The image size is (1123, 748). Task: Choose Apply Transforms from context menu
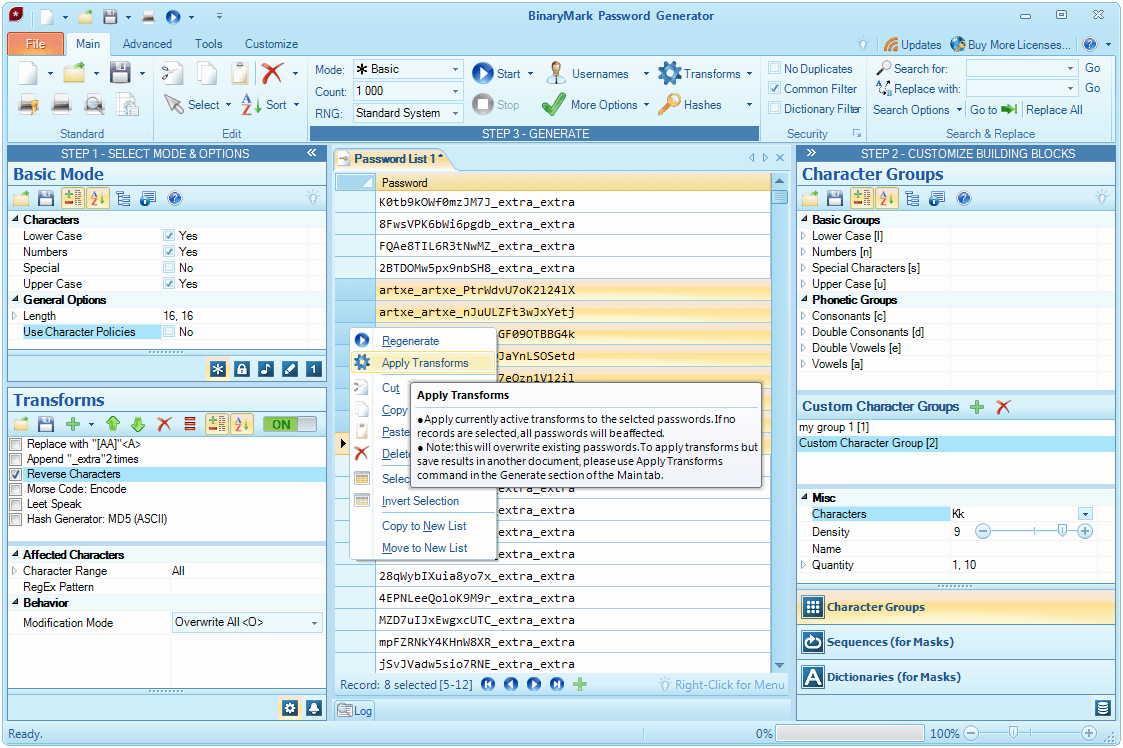pos(425,363)
